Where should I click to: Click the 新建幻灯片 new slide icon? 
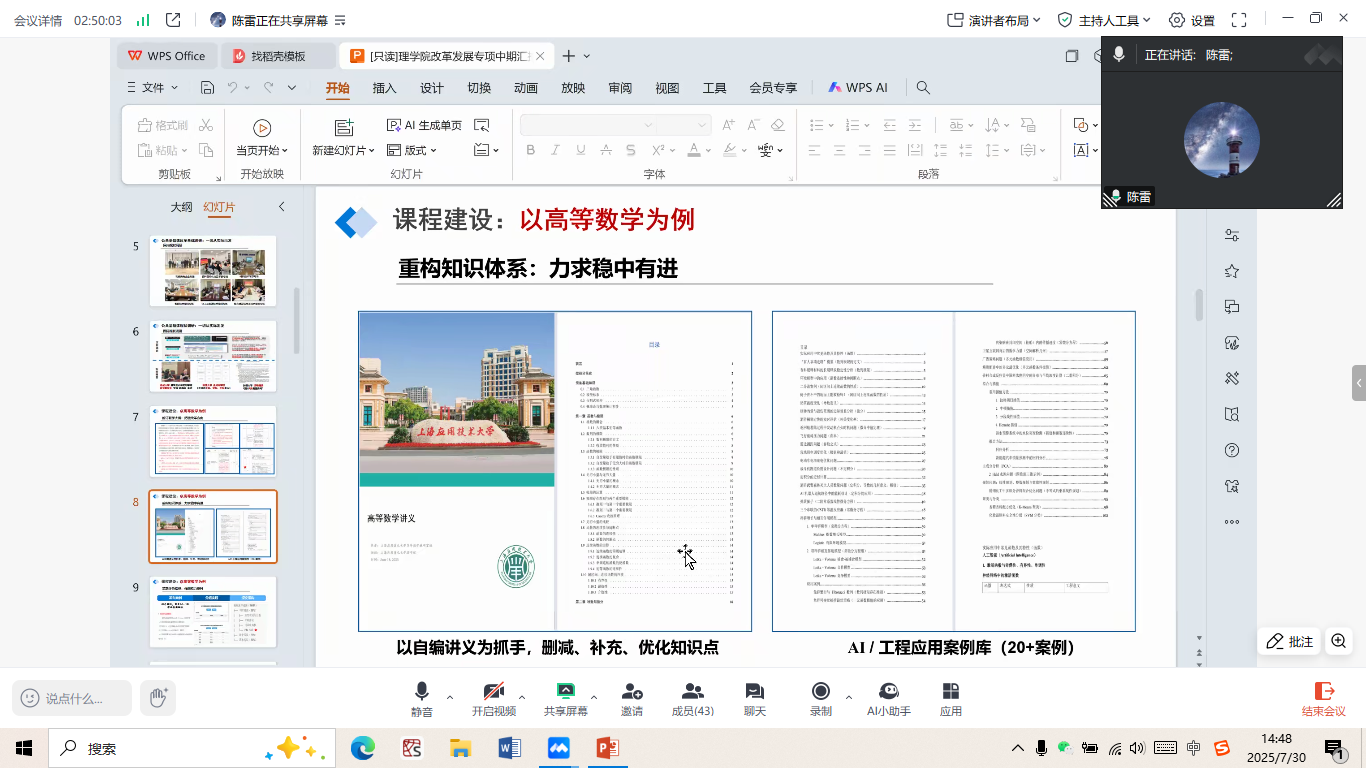coord(344,127)
